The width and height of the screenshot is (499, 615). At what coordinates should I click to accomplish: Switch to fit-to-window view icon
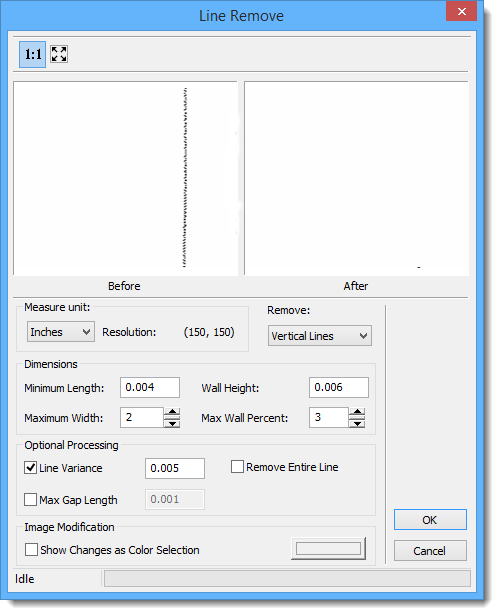pyautogui.click(x=59, y=54)
